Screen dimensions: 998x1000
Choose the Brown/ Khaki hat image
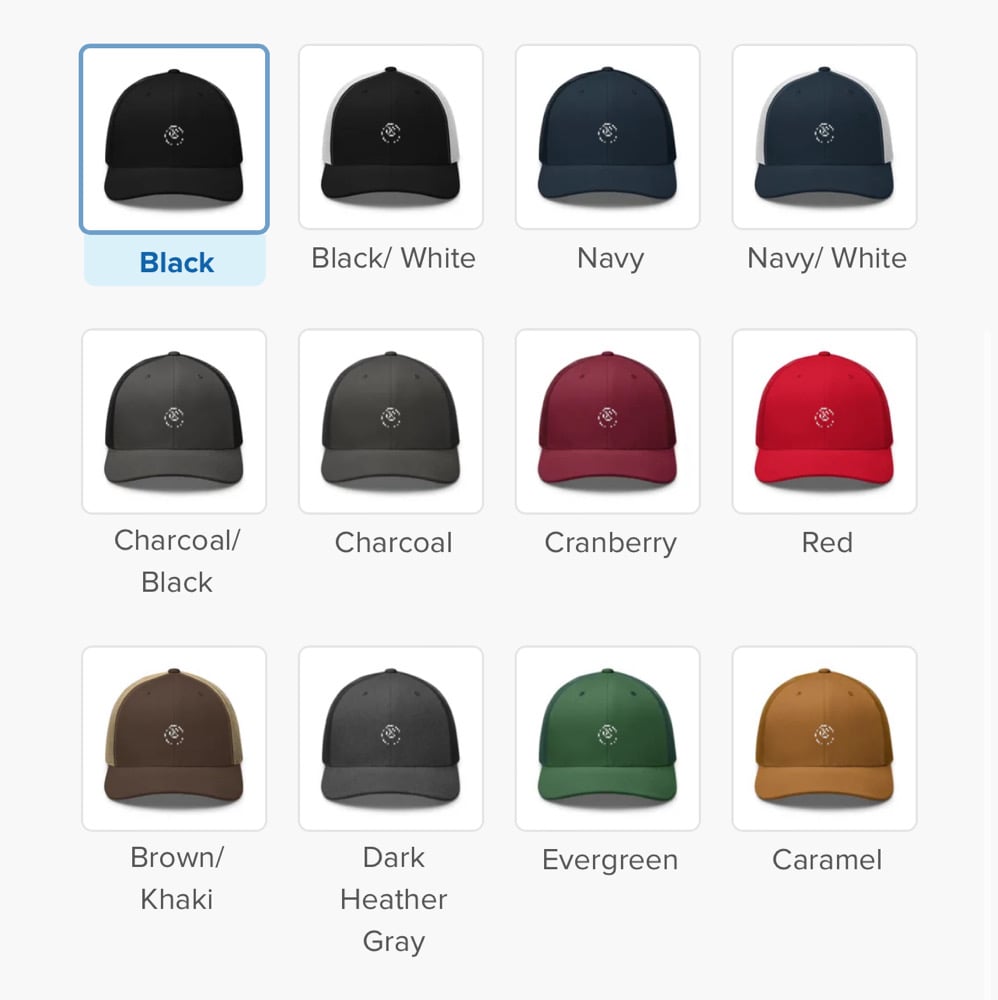coord(174,738)
